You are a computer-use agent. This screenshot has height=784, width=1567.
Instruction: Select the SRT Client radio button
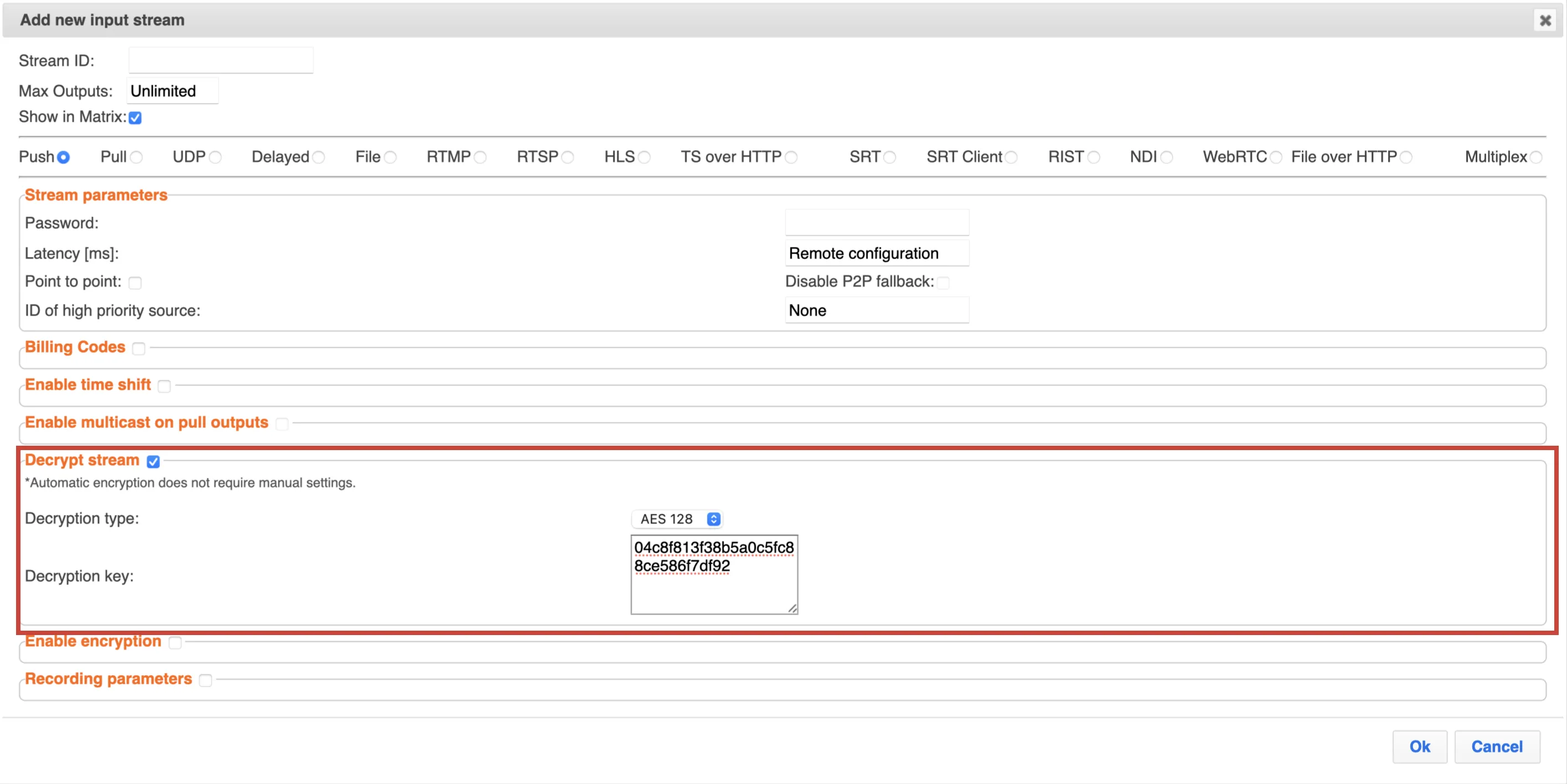point(1012,158)
